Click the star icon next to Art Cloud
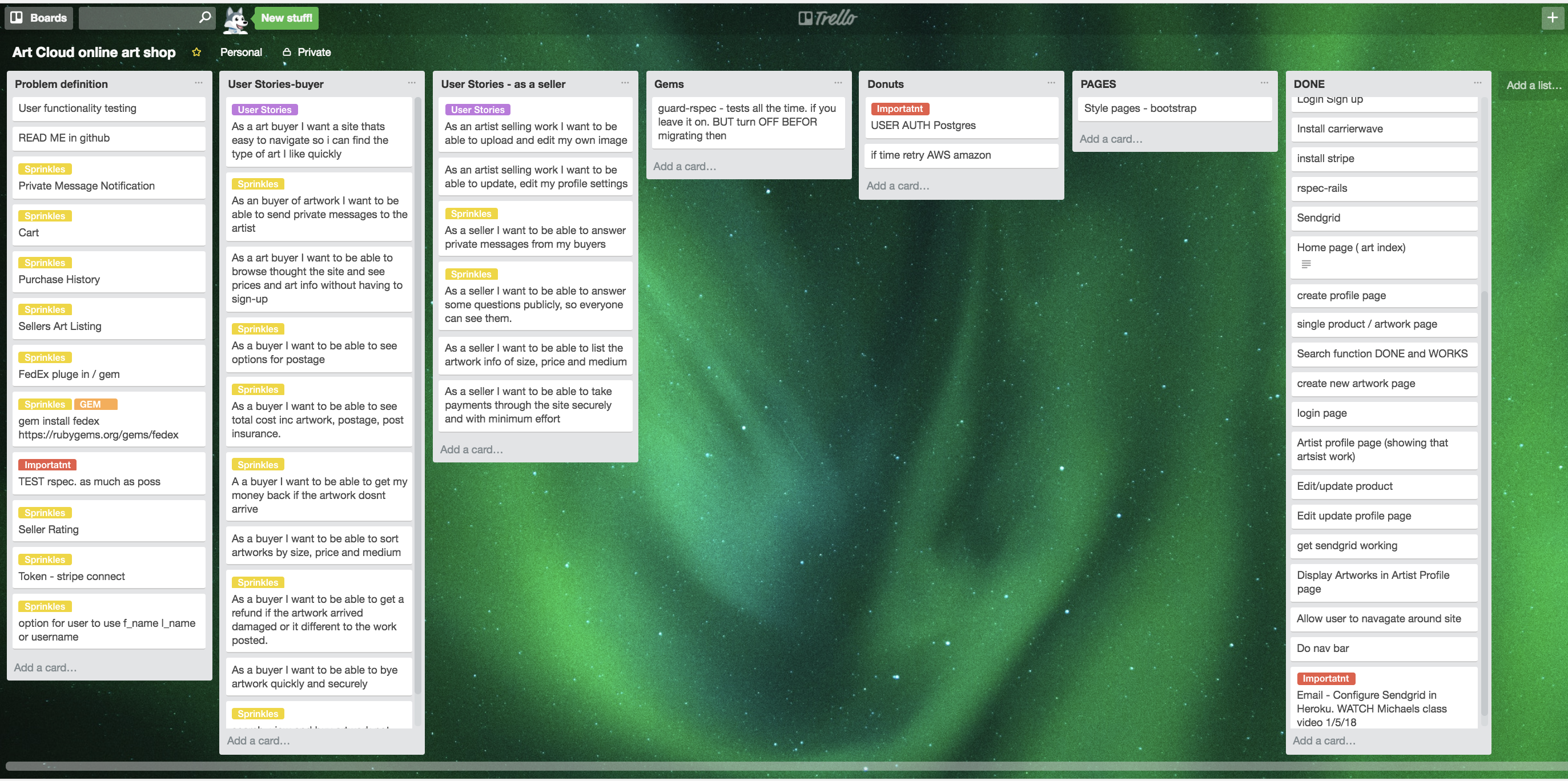This screenshot has height=781, width=1568. [197, 51]
